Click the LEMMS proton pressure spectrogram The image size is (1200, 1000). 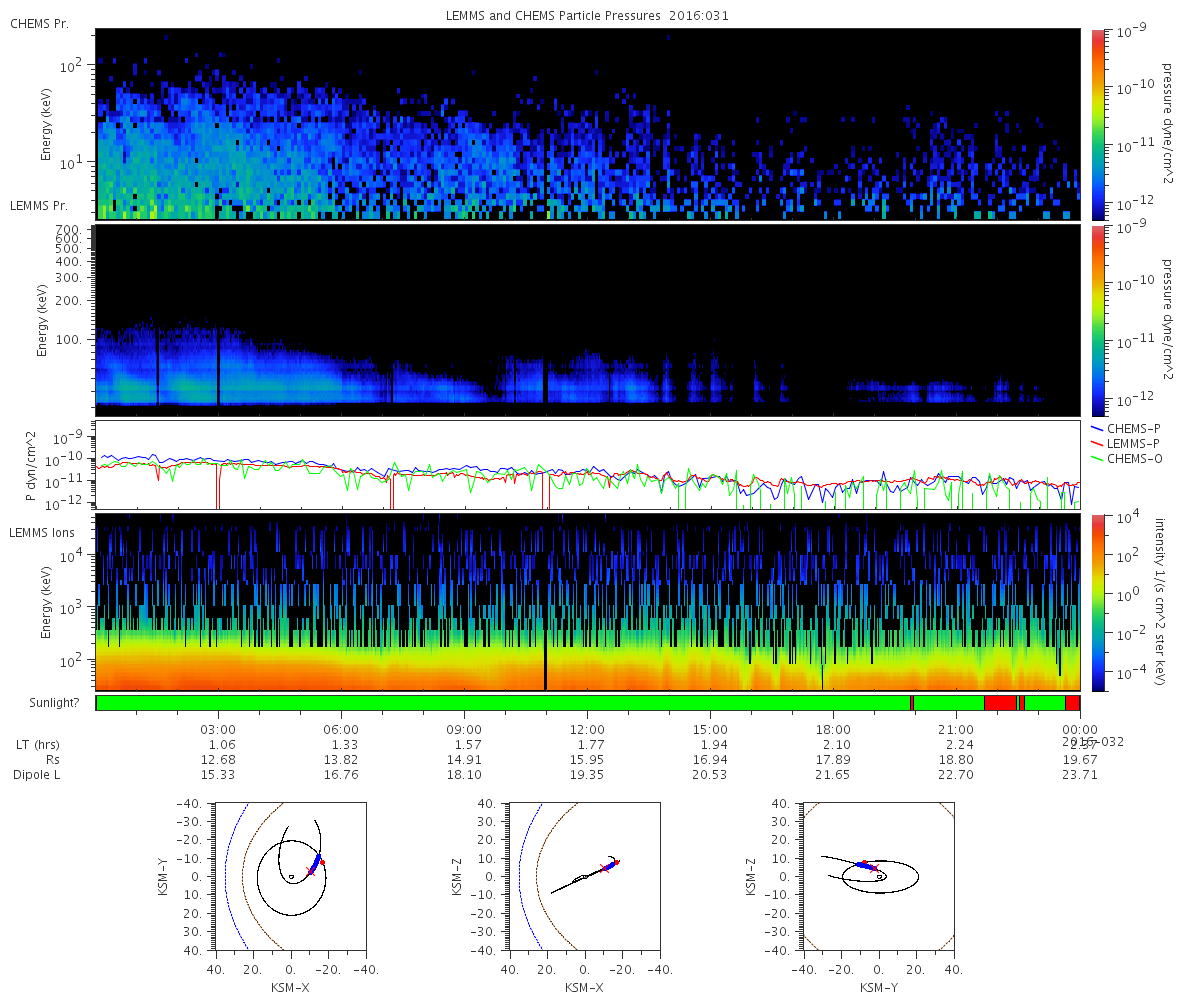[587, 320]
